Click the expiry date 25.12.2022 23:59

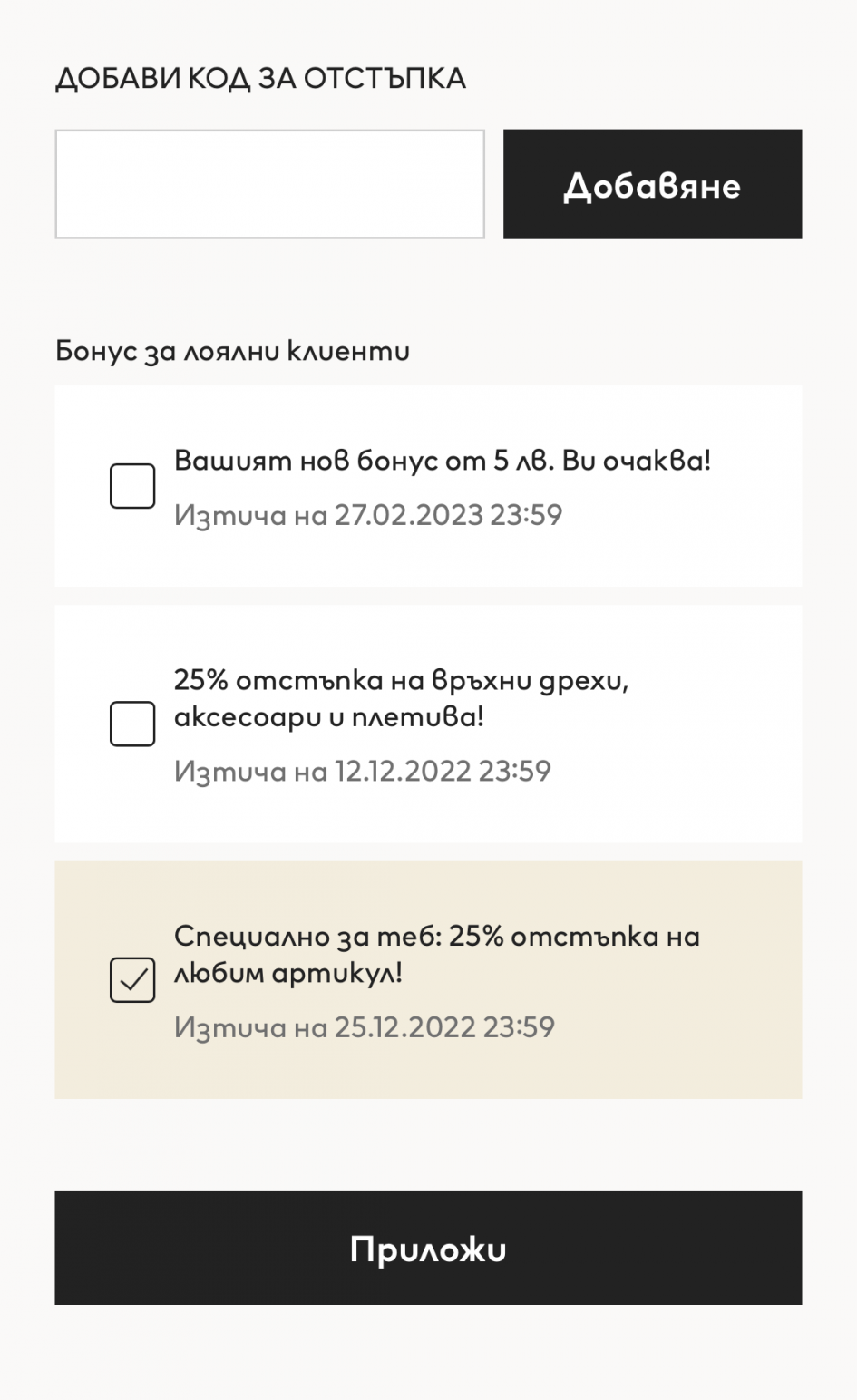pyautogui.click(x=364, y=1027)
